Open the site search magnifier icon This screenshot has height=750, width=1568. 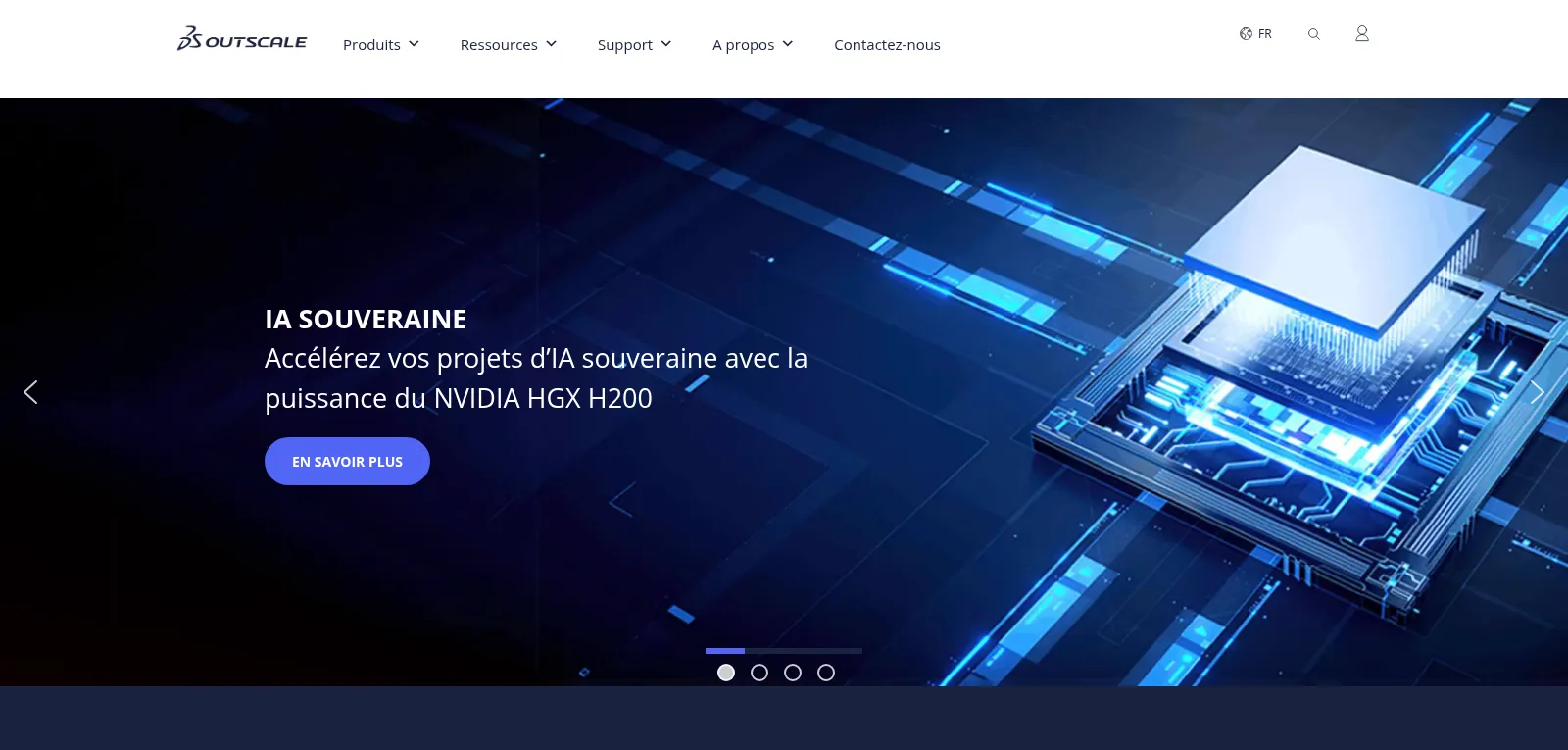coord(1314,34)
